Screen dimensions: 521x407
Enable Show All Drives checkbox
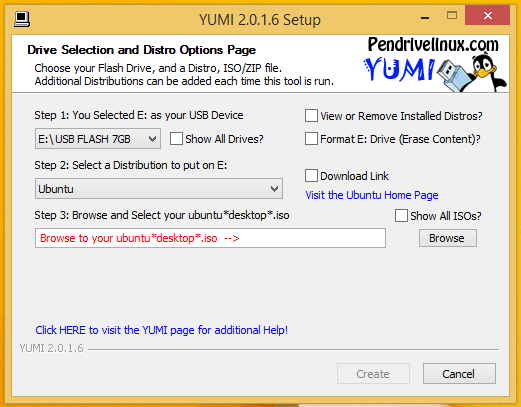pos(176,139)
